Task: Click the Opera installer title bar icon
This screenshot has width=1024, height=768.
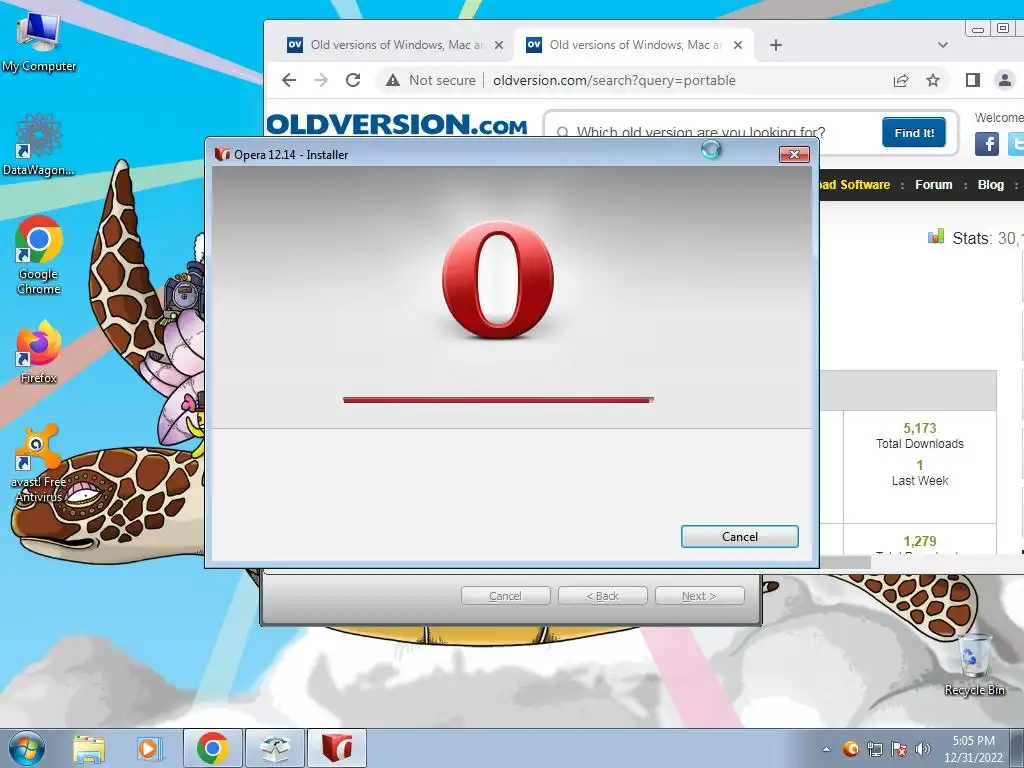Action: (x=223, y=154)
